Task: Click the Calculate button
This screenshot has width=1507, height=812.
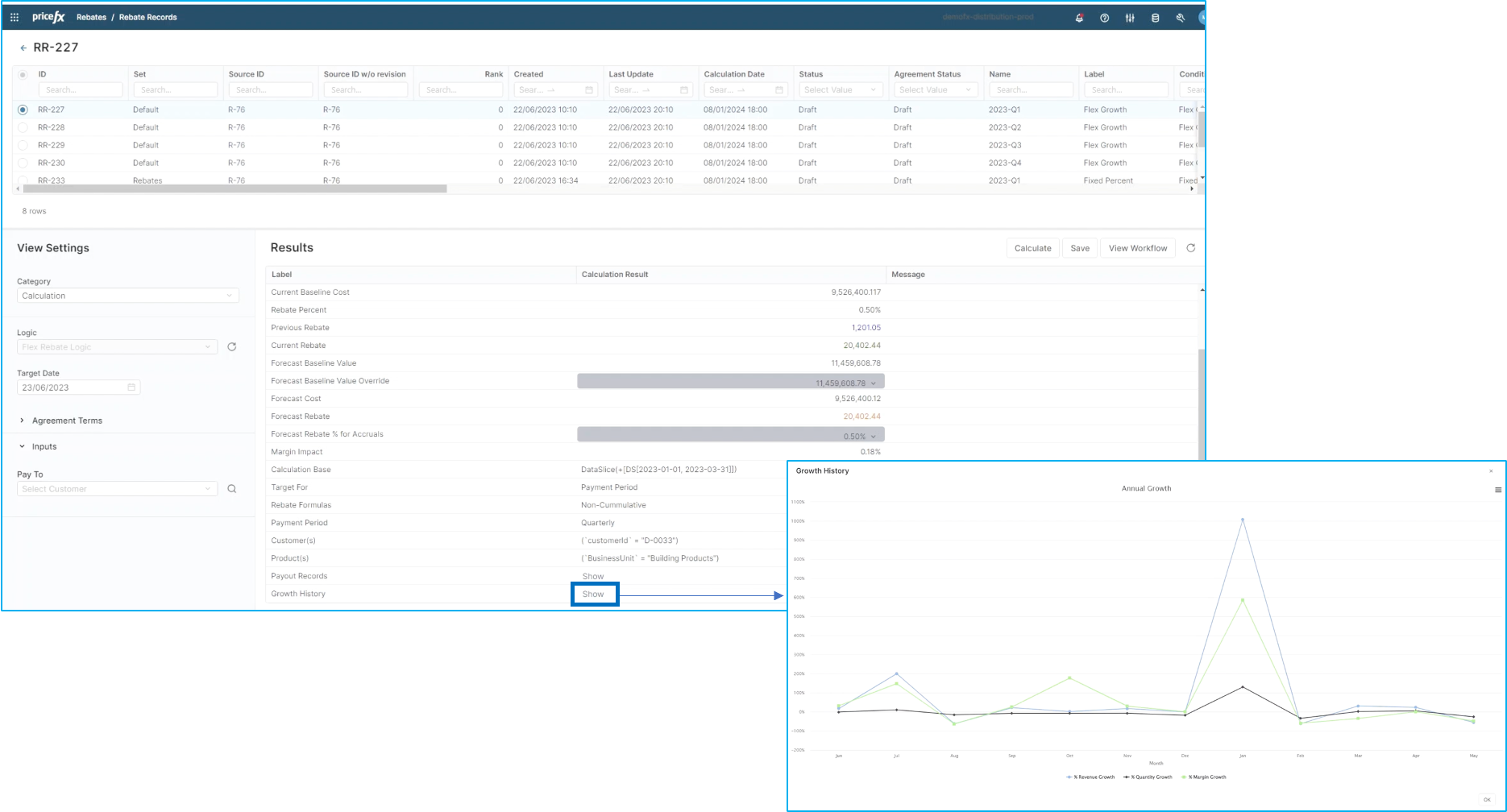Action: click(1032, 248)
